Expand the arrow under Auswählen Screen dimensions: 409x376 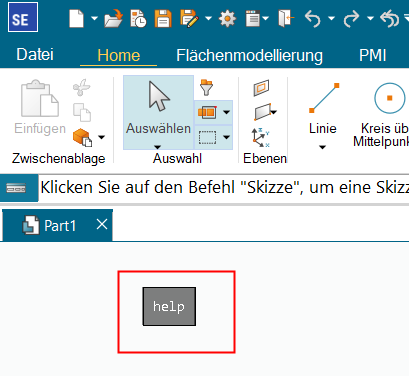pyautogui.click(x=158, y=147)
